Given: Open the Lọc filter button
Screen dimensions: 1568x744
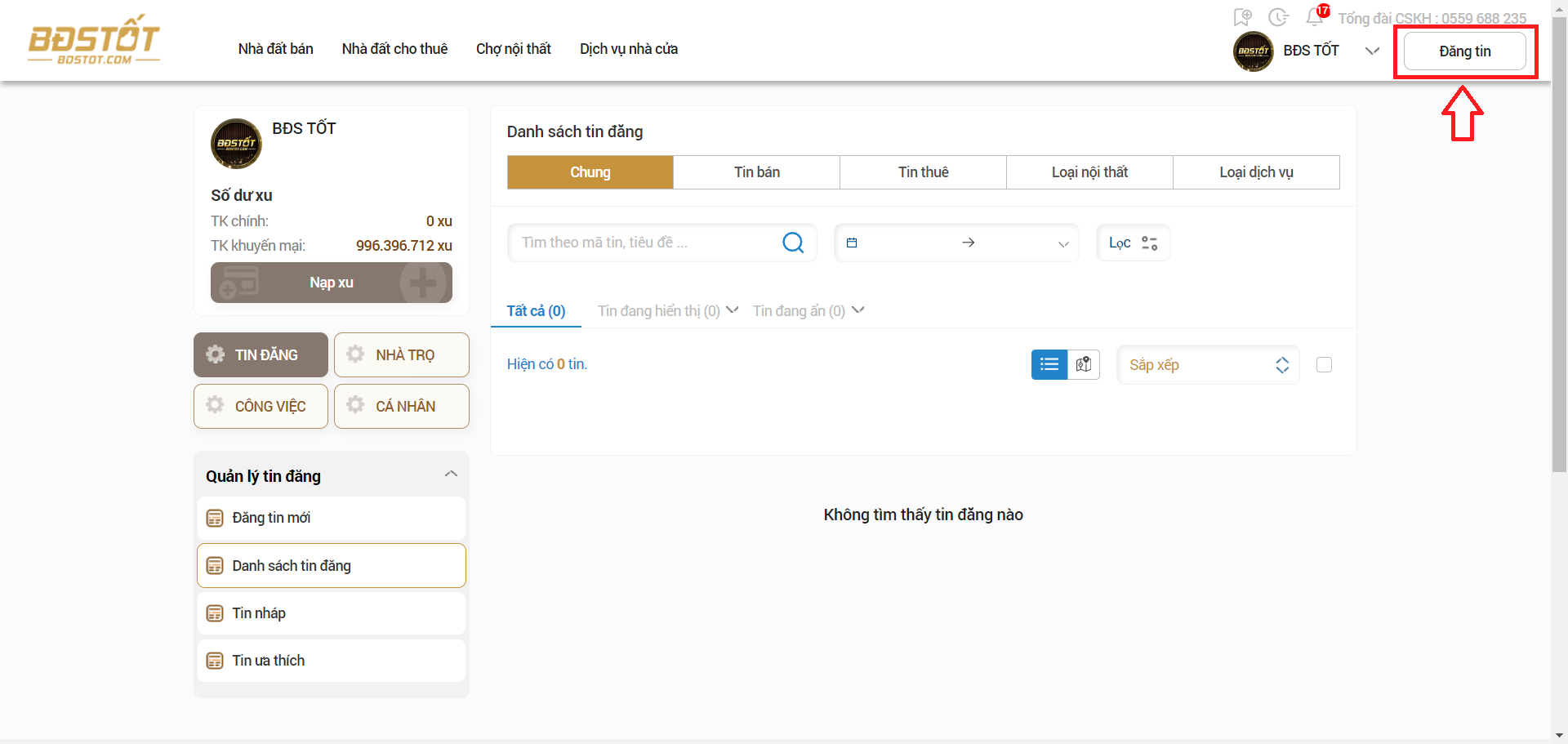Looking at the screenshot, I should click(x=1134, y=243).
